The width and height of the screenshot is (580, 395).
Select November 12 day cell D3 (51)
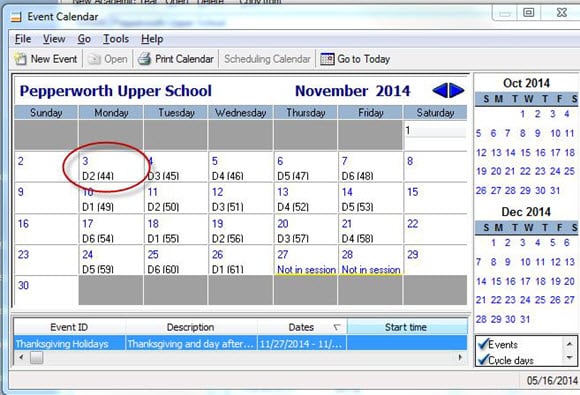coord(241,198)
